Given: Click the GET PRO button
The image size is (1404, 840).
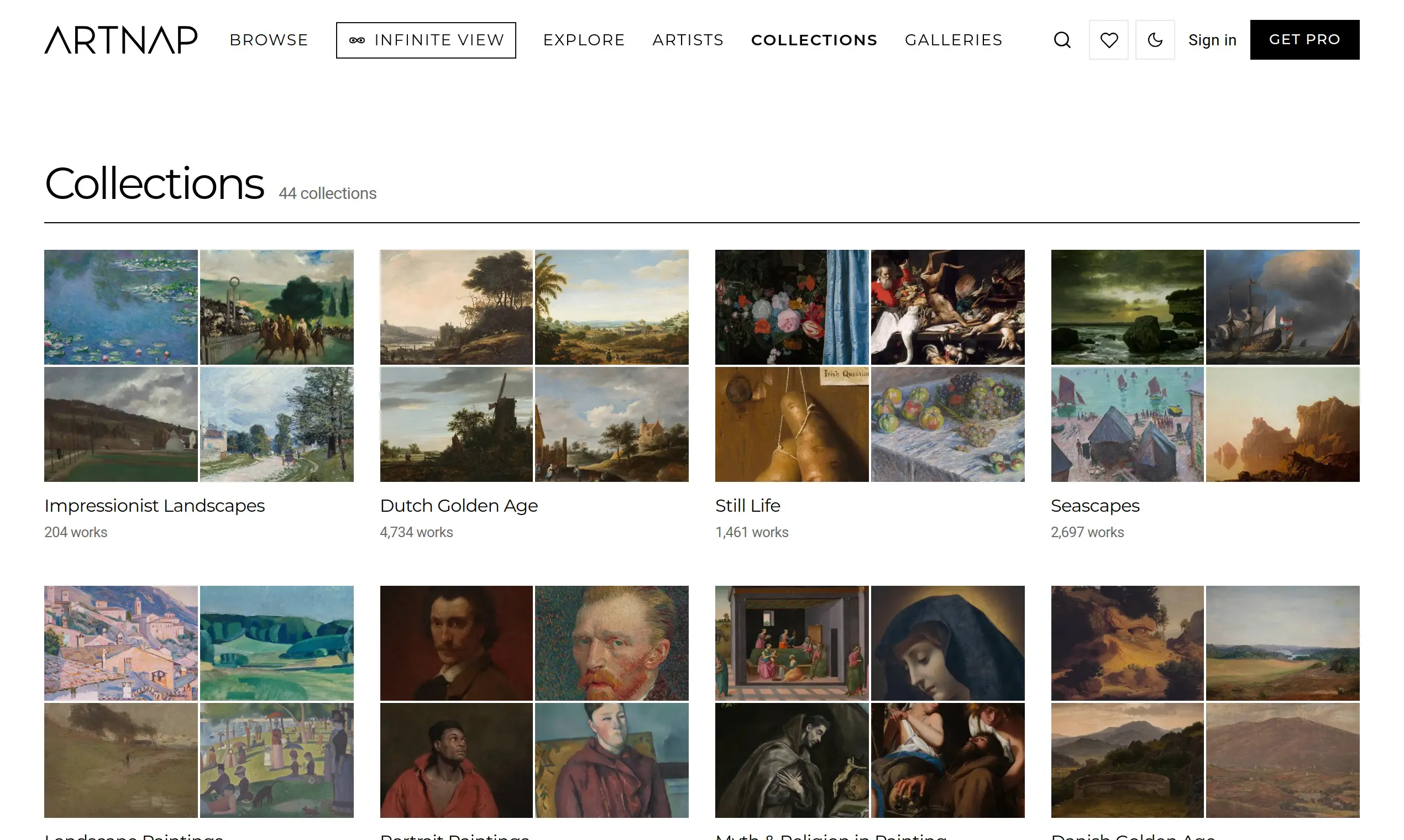Looking at the screenshot, I should click(1305, 40).
